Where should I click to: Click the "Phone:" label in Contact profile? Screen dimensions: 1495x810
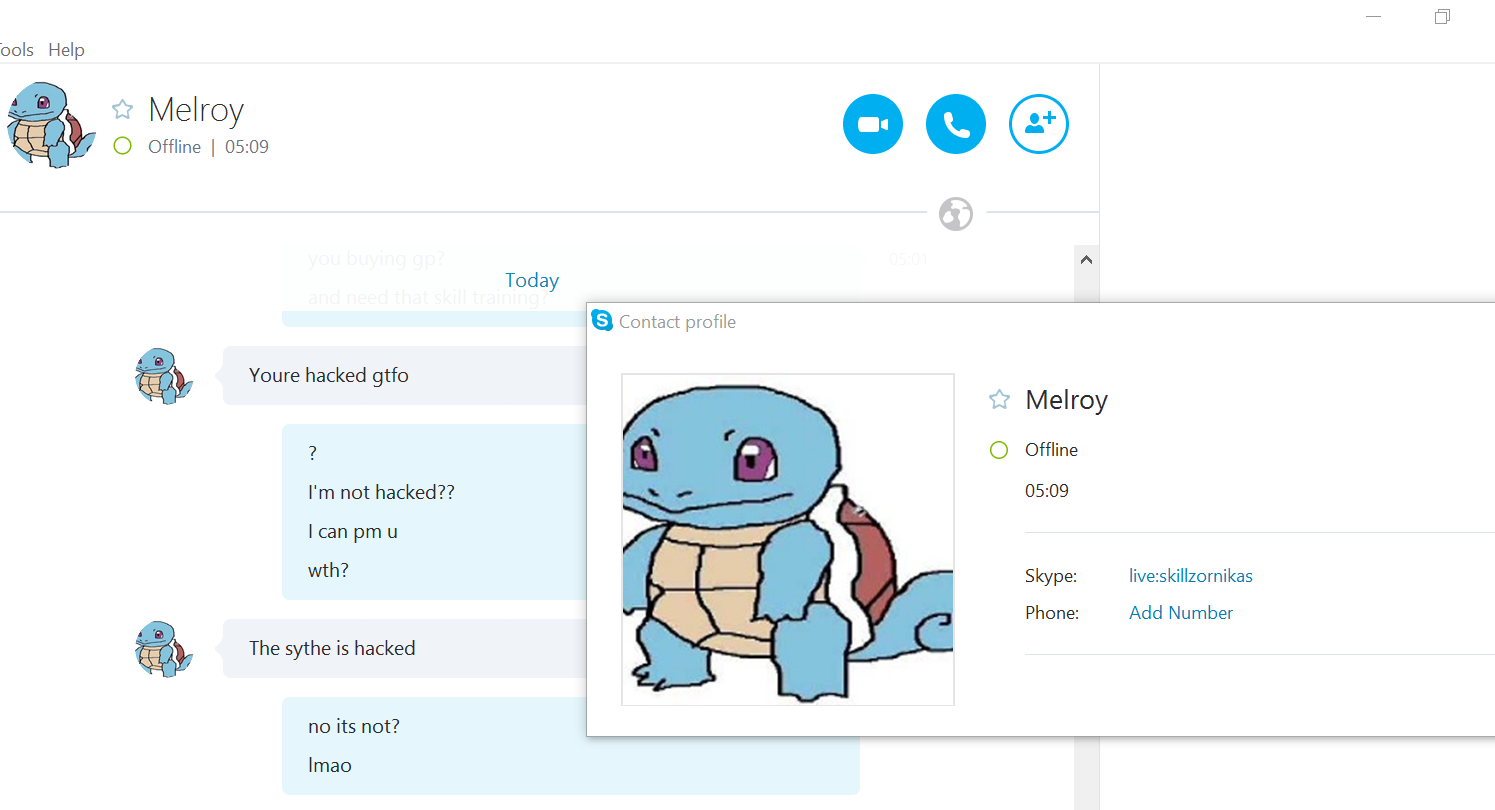(x=1052, y=613)
